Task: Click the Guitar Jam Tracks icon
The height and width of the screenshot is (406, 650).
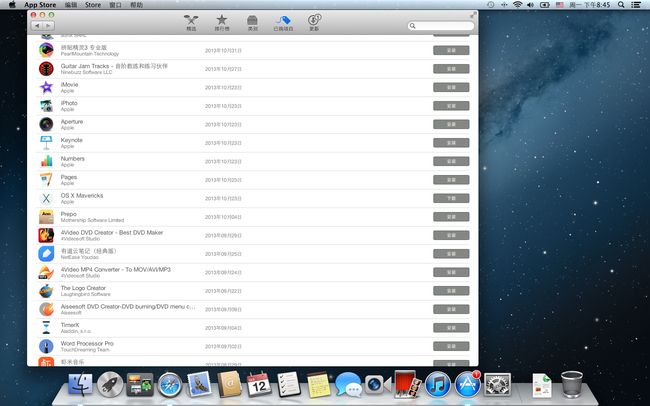Action: [x=46, y=69]
